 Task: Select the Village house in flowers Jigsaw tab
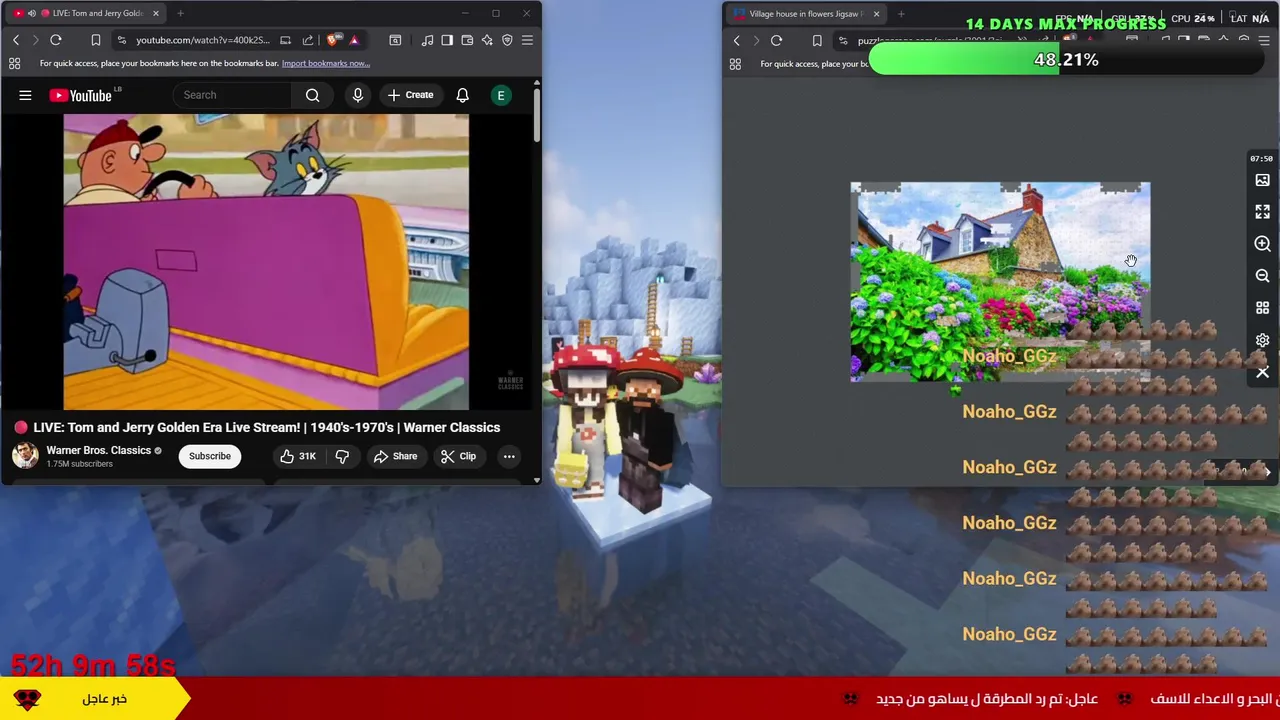tap(808, 14)
